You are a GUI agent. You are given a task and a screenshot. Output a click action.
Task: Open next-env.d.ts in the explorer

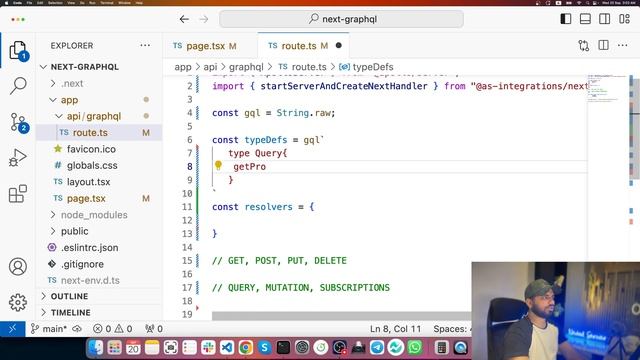click(99, 280)
